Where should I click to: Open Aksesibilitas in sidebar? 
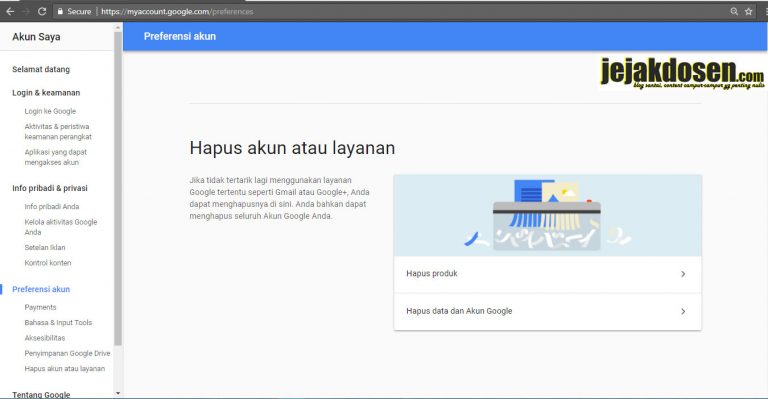(45, 338)
